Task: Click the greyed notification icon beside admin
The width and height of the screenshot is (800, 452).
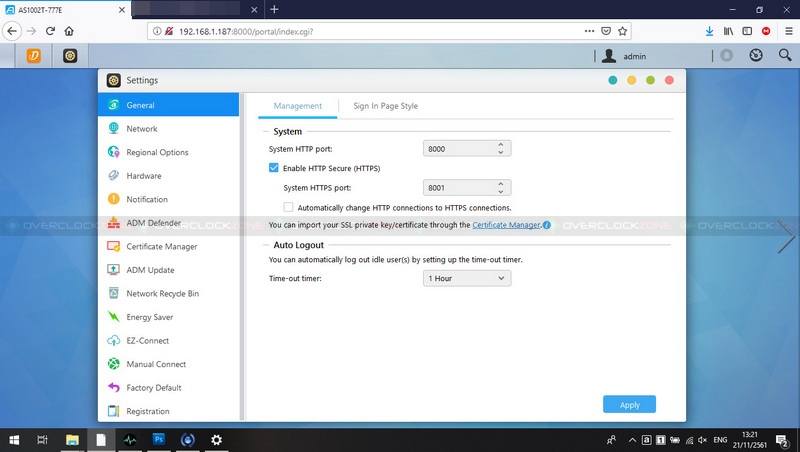Action: 727,55
